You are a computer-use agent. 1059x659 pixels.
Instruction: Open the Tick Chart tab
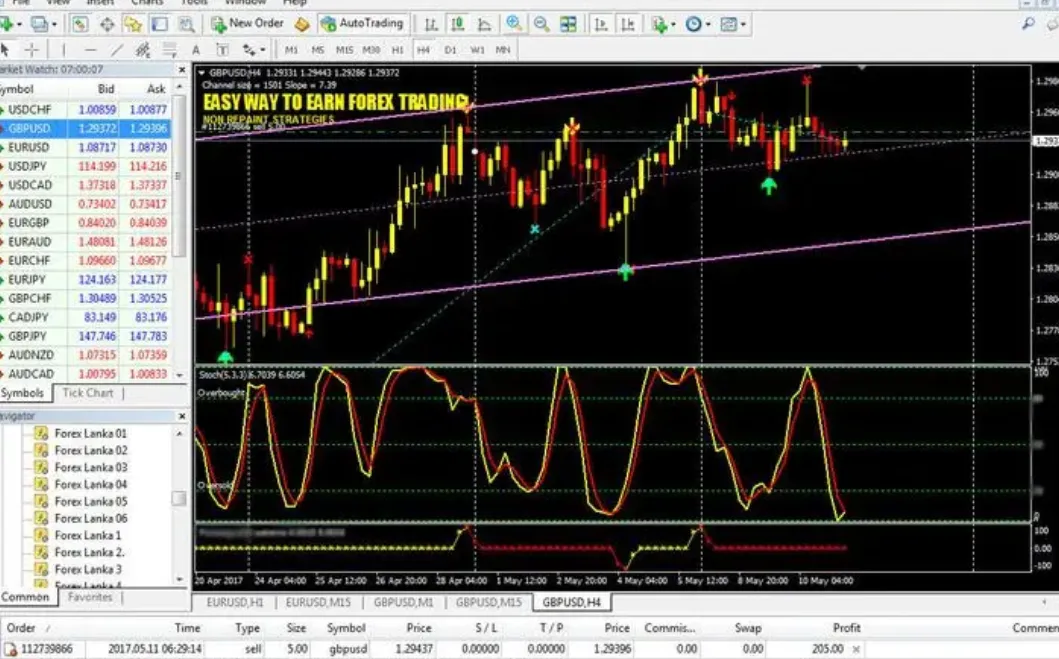click(87, 393)
